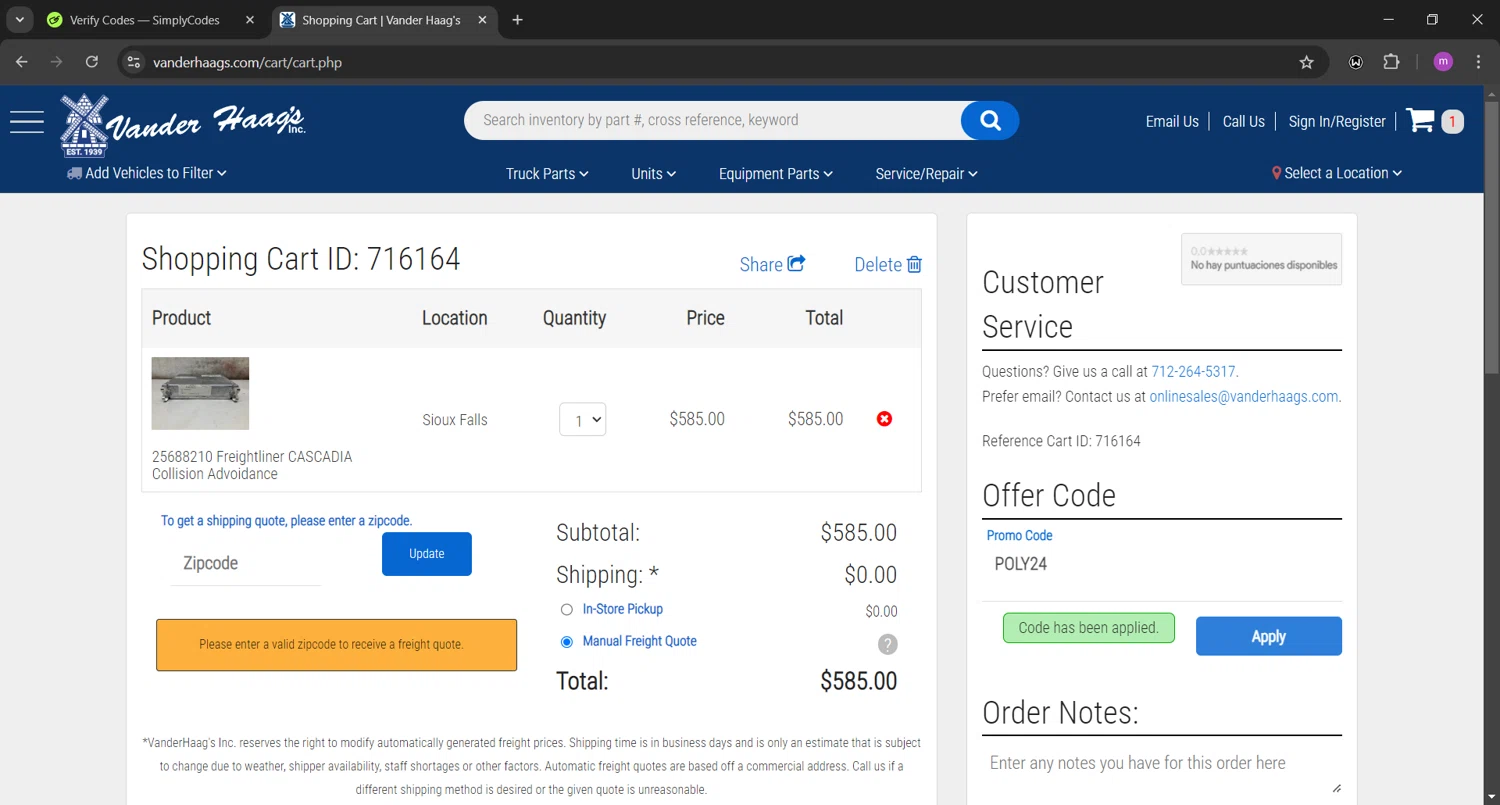This screenshot has width=1500, height=805.
Task: Expand the Service/Repair menu
Action: pos(926,174)
